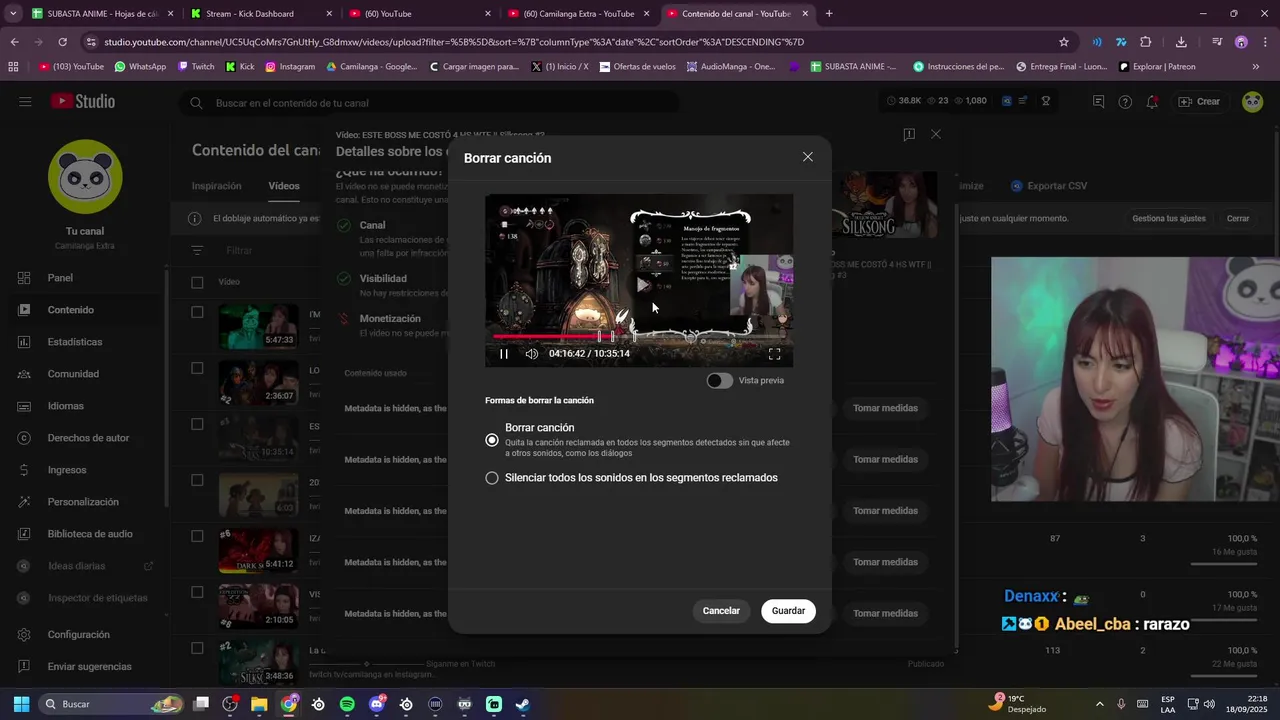Close the Detalles panel with the X
This screenshot has width=1280, height=720.
click(x=936, y=134)
